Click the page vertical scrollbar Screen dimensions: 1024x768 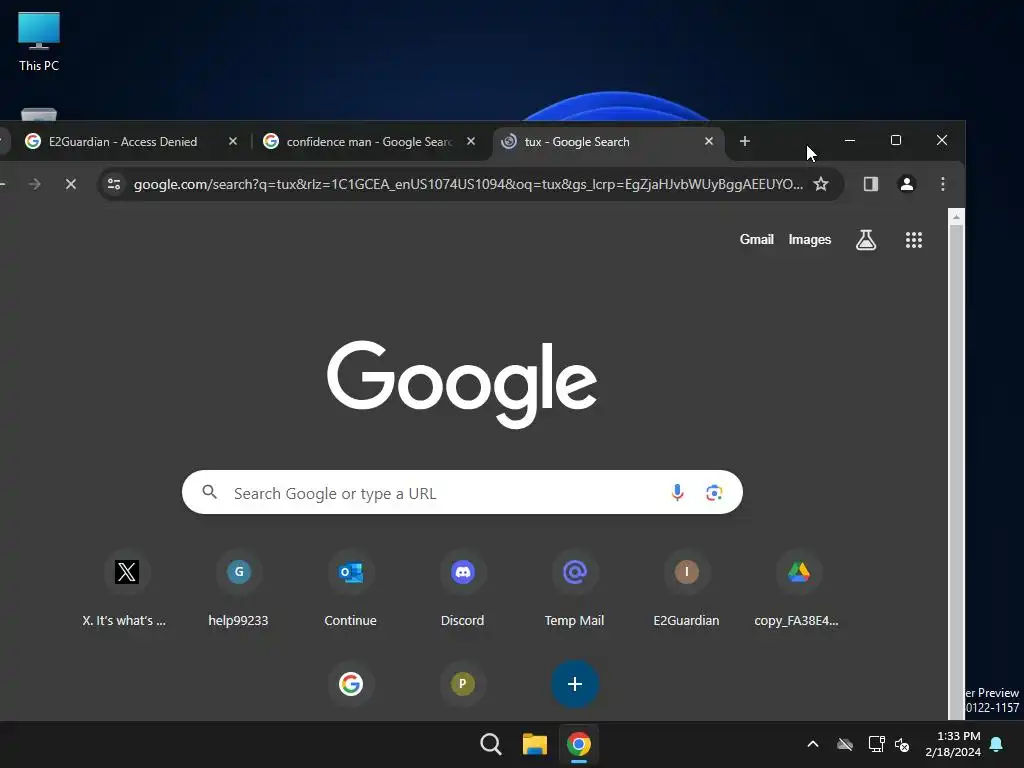coord(956,470)
